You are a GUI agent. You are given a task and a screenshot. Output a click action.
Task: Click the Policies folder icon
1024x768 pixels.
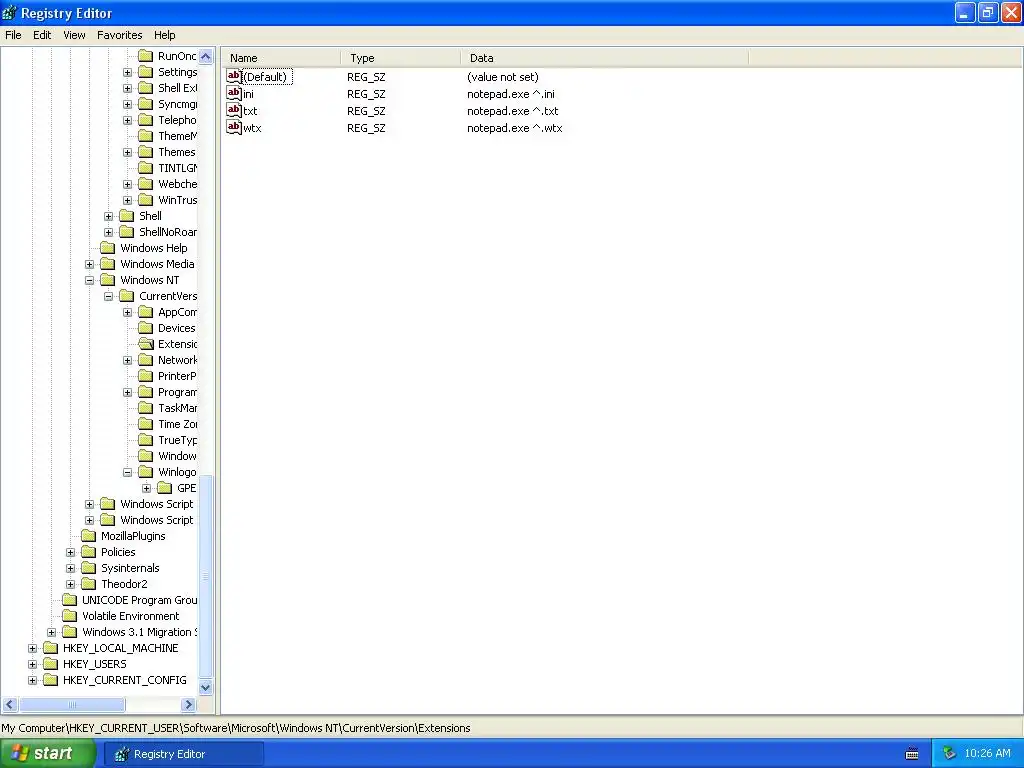coord(89,552)
